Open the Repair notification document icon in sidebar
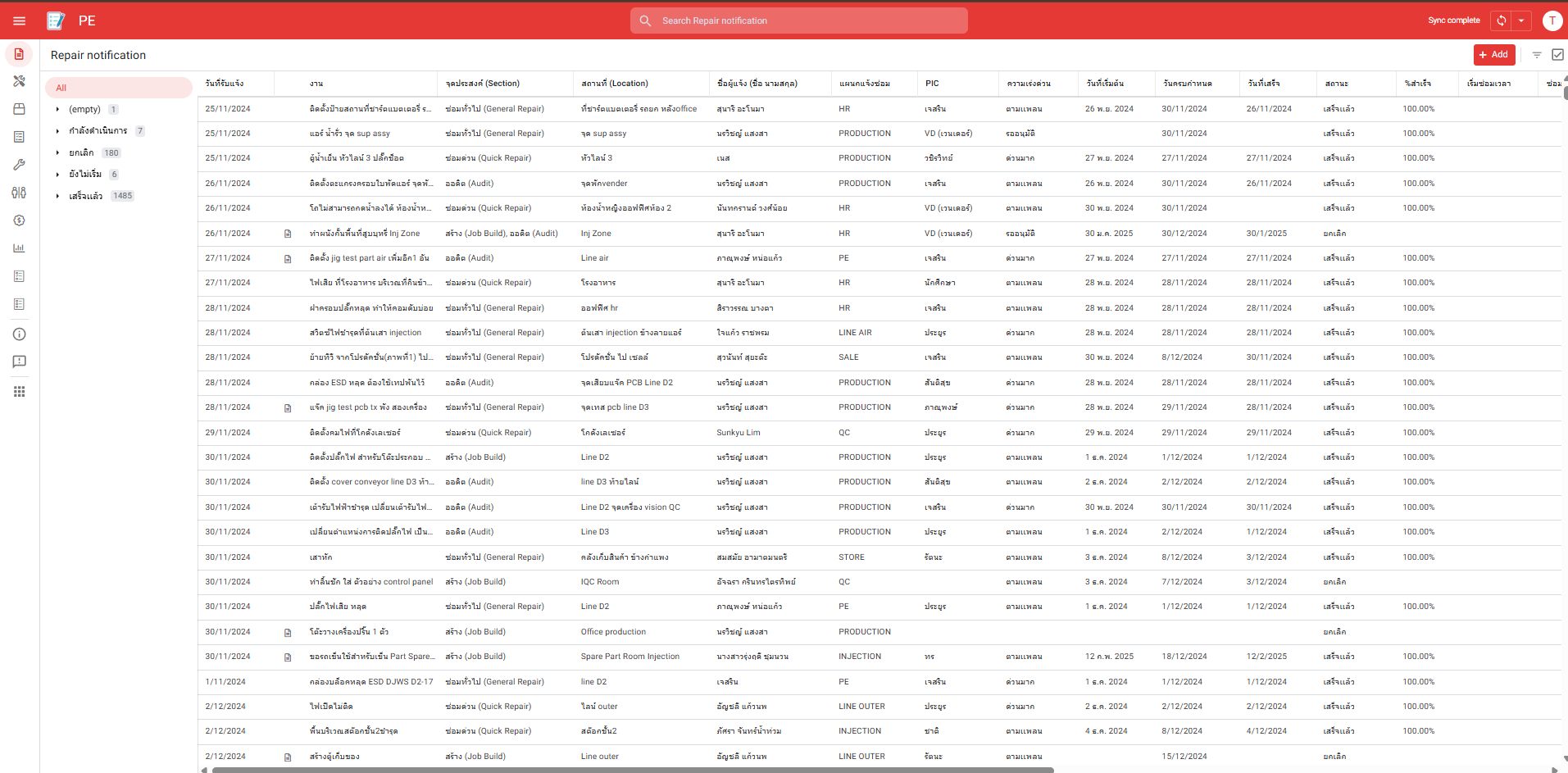The height and width of the screenshot is (773, 1568). click(x=19, y=54)
